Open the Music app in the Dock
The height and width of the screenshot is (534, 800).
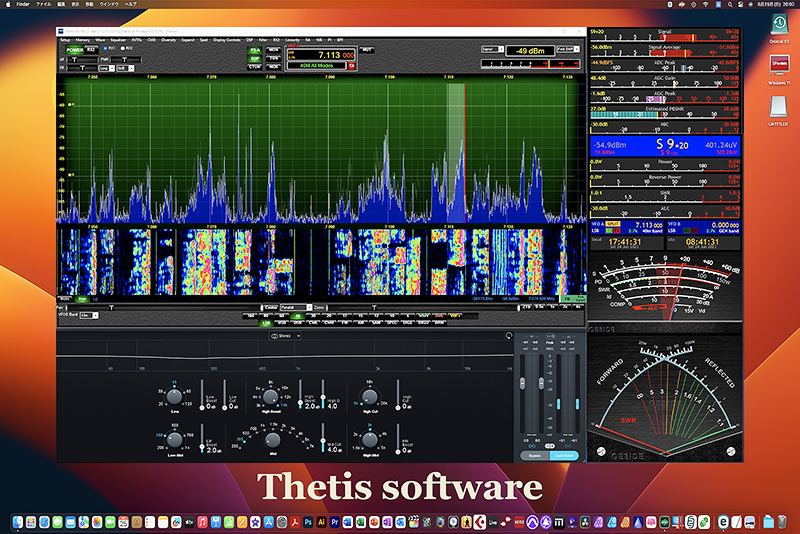click(202, 522)
